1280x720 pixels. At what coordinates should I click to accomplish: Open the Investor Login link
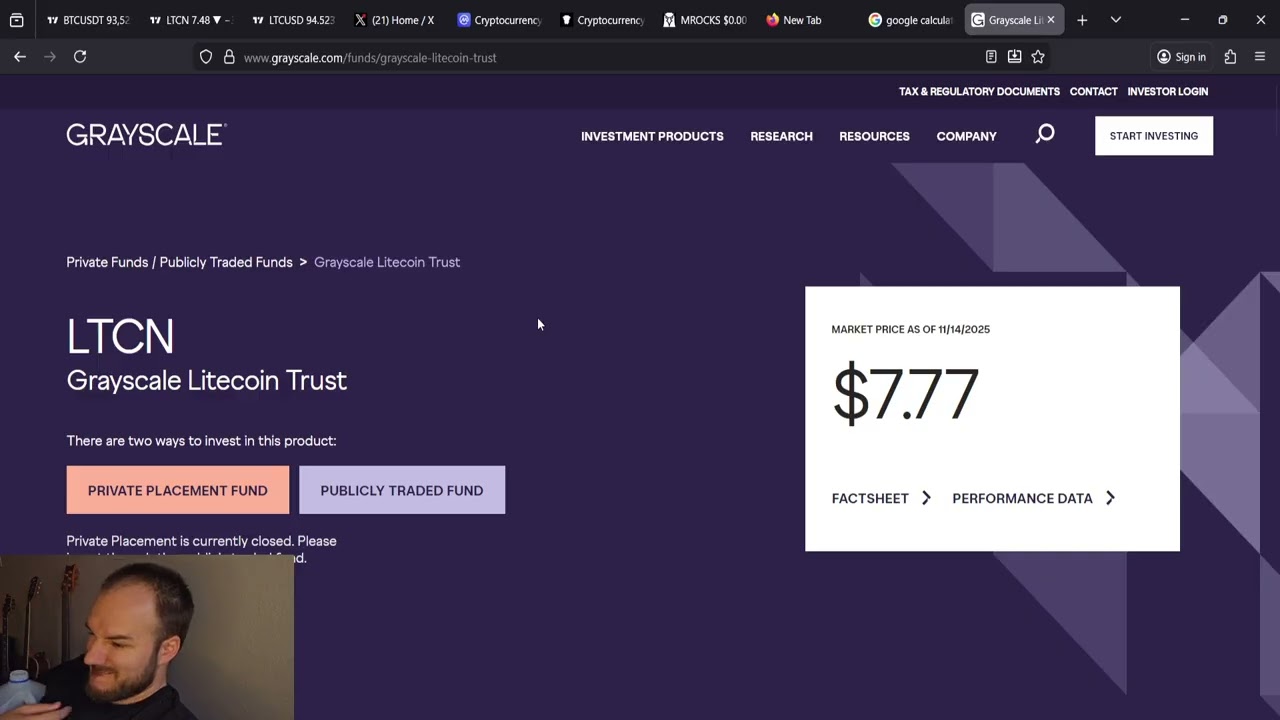[x=1168, y=91]
